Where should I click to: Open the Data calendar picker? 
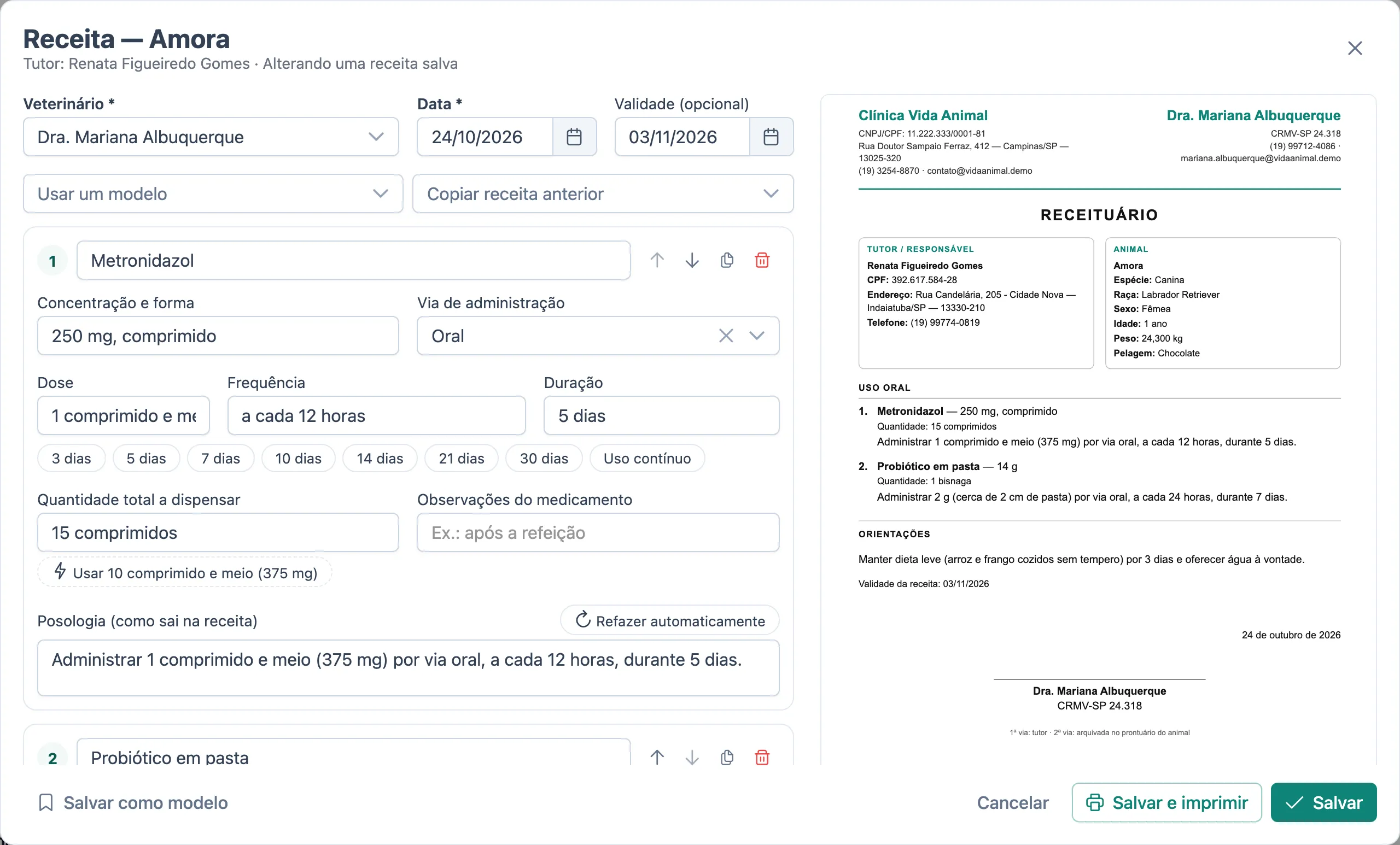574,137
